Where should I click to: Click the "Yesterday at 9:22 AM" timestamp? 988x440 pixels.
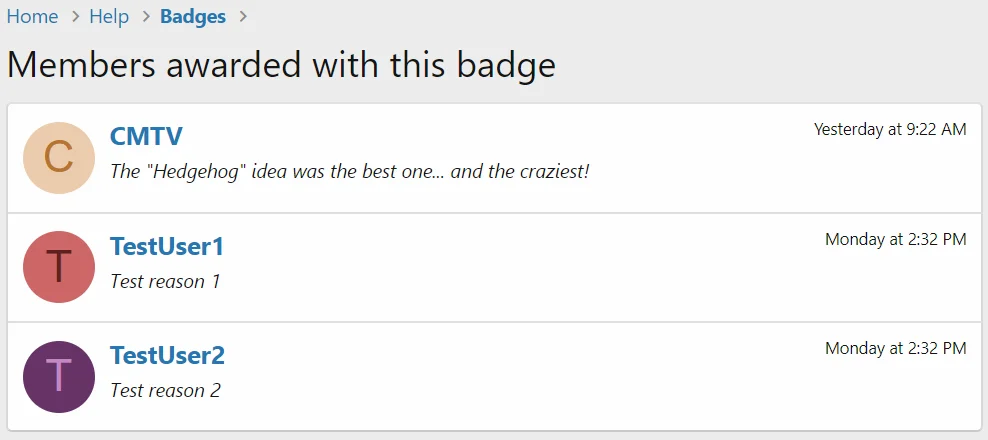coord(890,129)
